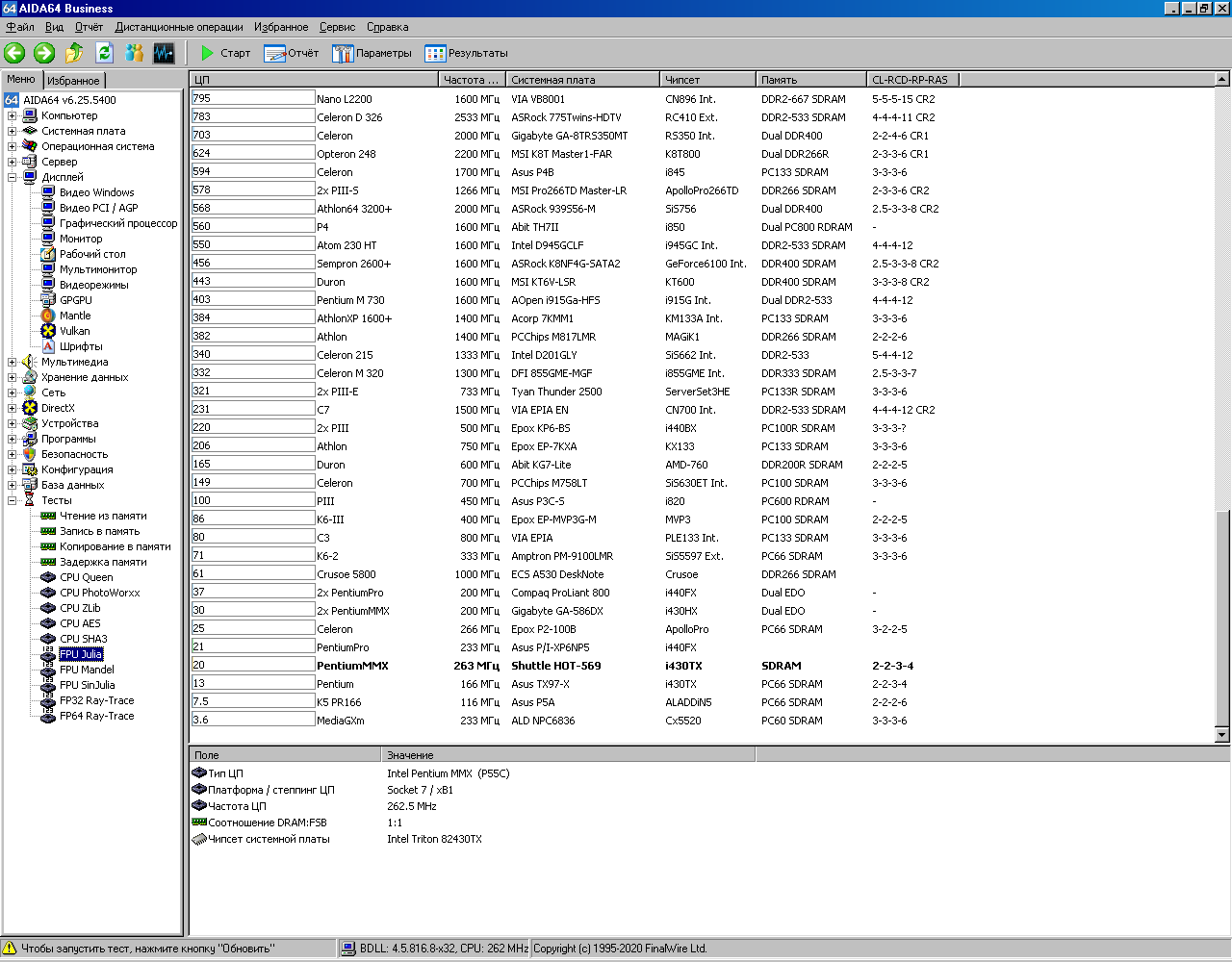Click the chip icon beside CPU Queen
This screenshot has width=1232, height=962.
click(x=48, y=577)
